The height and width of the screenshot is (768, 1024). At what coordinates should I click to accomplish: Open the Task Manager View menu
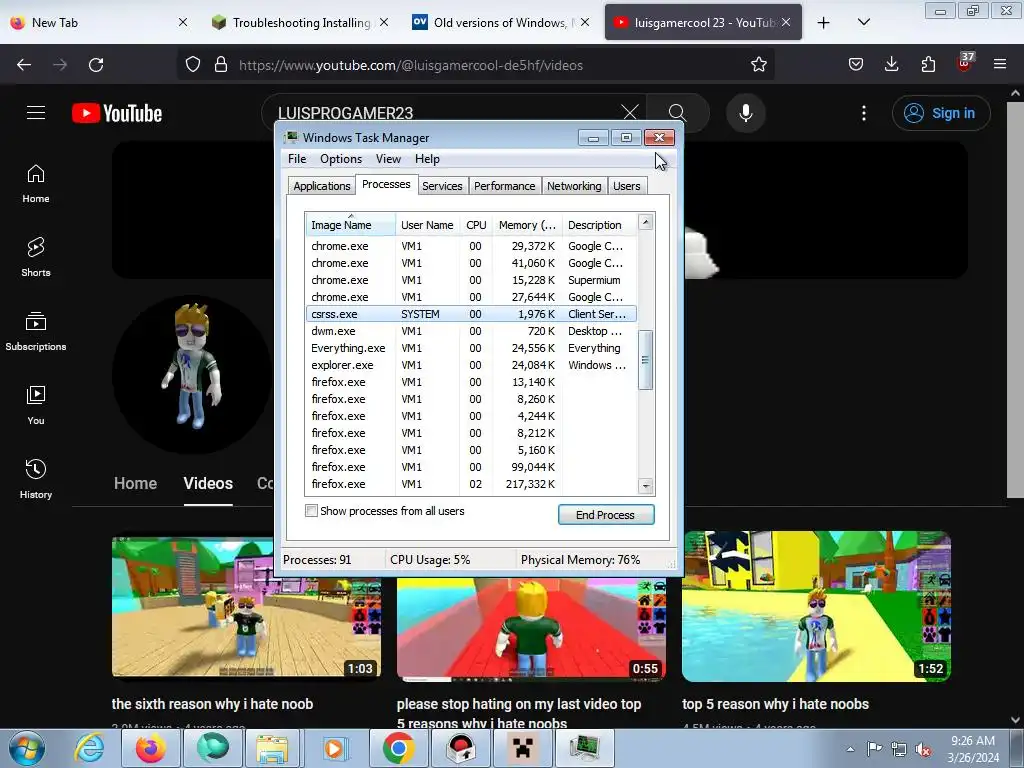tap(388, 159)
